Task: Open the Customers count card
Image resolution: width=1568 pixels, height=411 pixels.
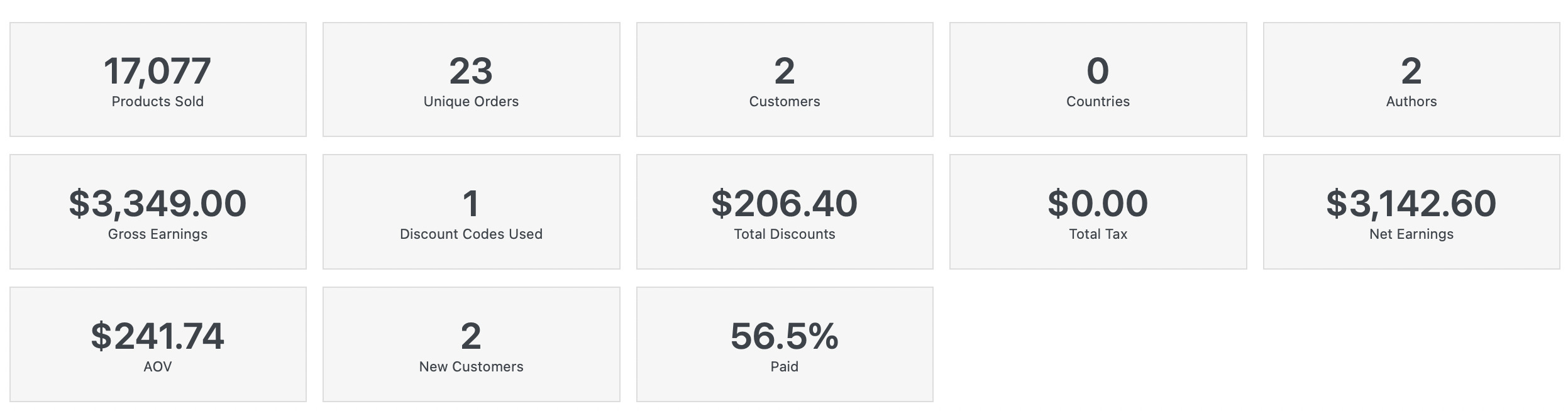Action: point(785,80)
